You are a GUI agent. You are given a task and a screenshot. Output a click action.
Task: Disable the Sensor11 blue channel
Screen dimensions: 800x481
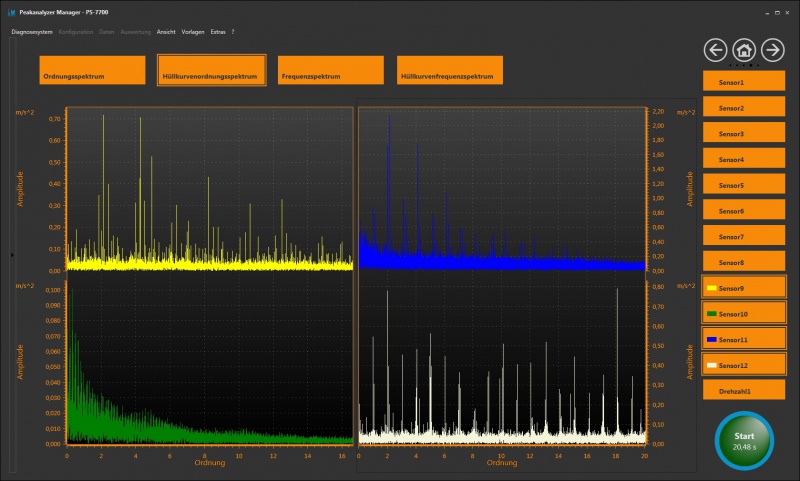tap(743, 340)
